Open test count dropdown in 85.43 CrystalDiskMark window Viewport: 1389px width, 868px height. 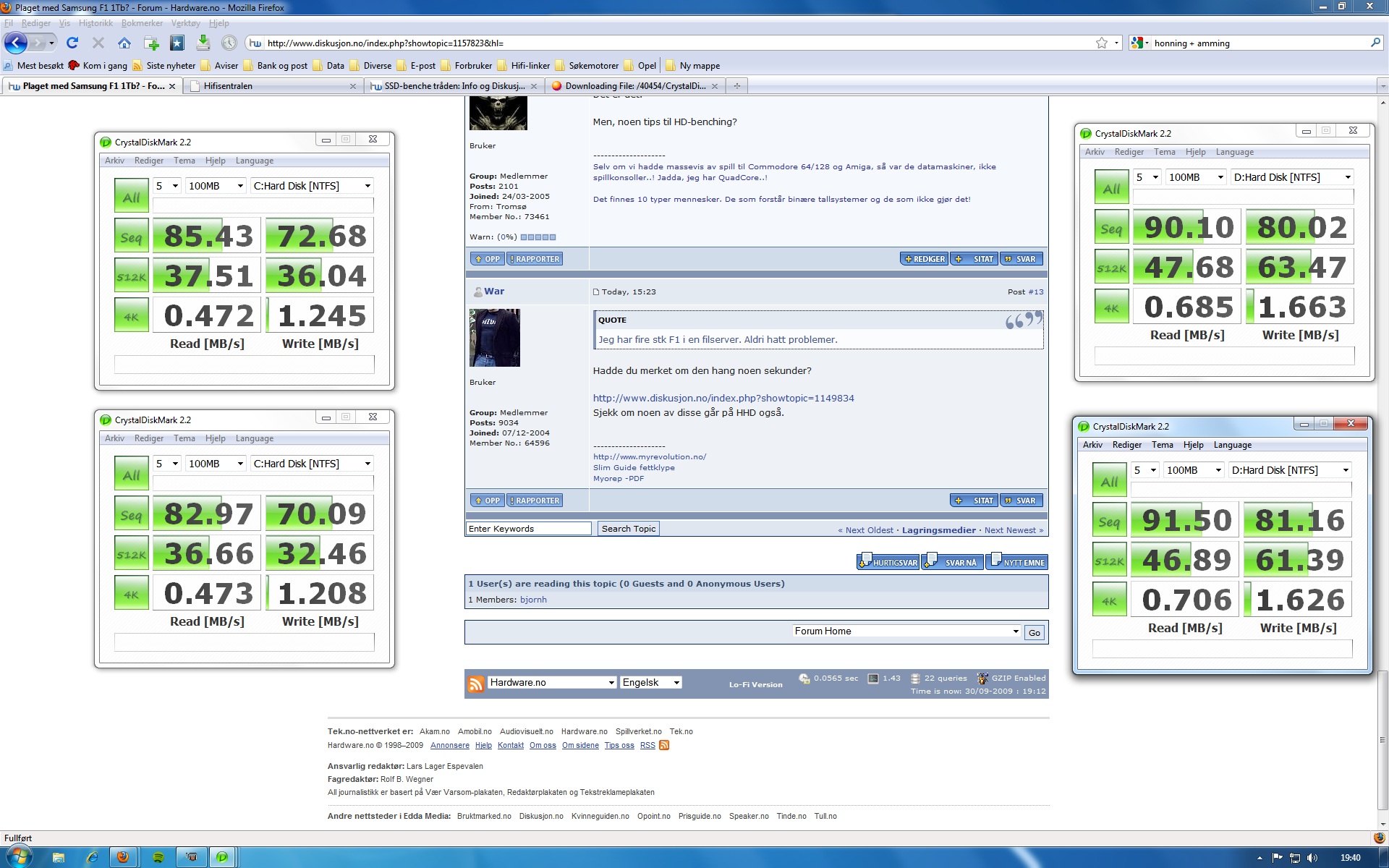click(x=166, y=186)
